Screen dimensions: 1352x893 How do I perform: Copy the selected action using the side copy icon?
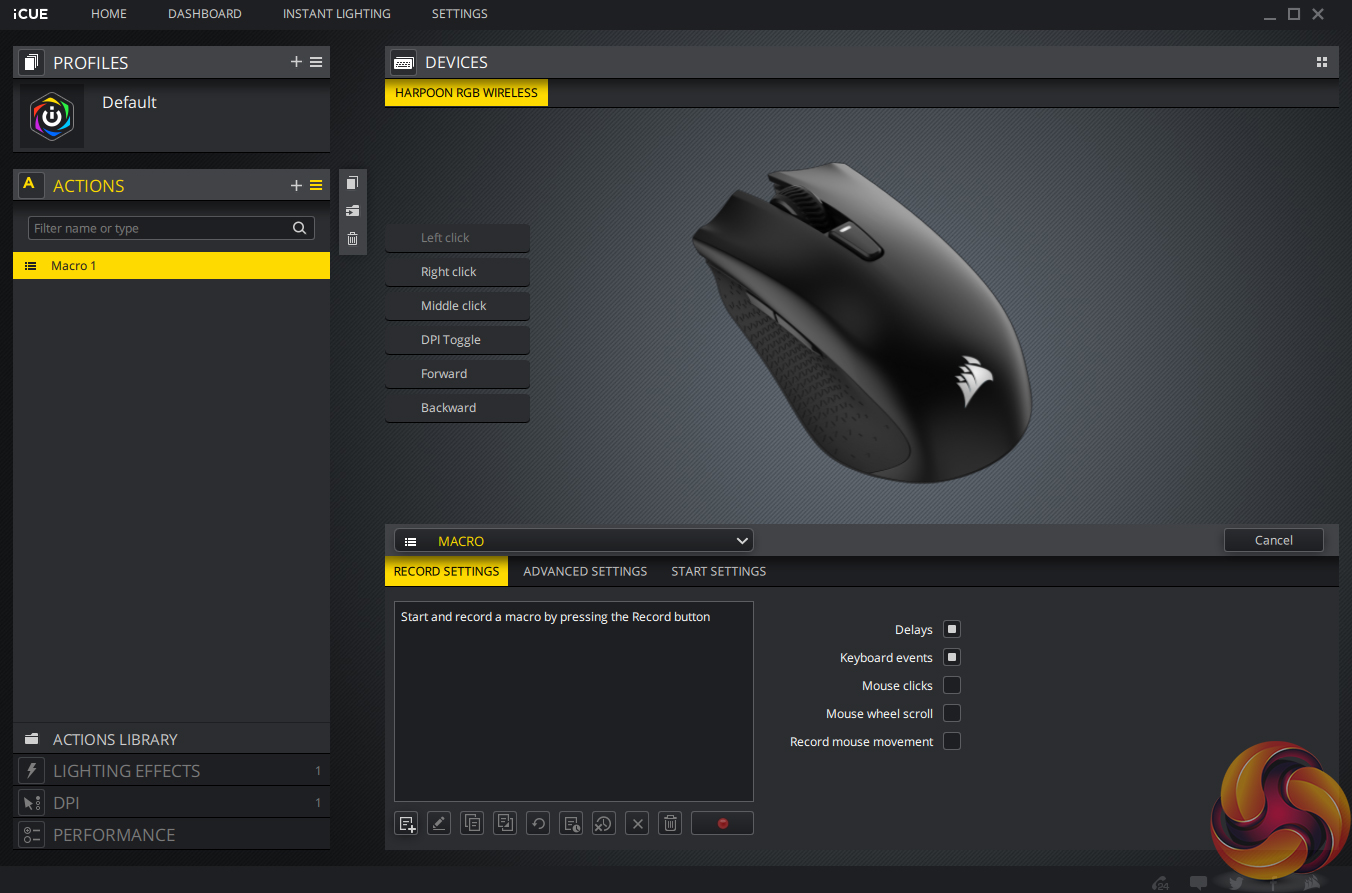(352, 183)
